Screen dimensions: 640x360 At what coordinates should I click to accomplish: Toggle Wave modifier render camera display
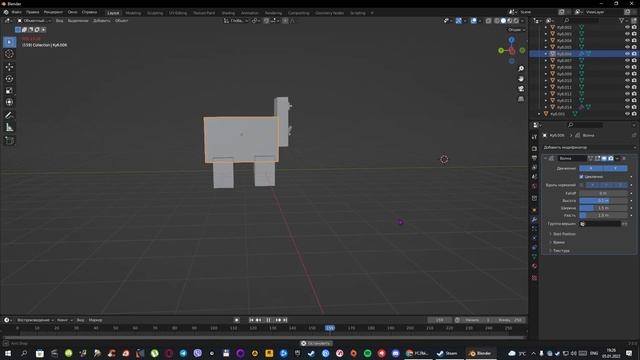[x=611, y=158]
